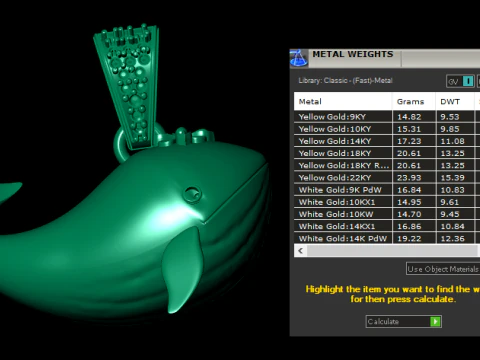Click the Library: Classic - (Fast)-Metal label
The height and width of the screenshot is (360, 480).
(345, 80)
